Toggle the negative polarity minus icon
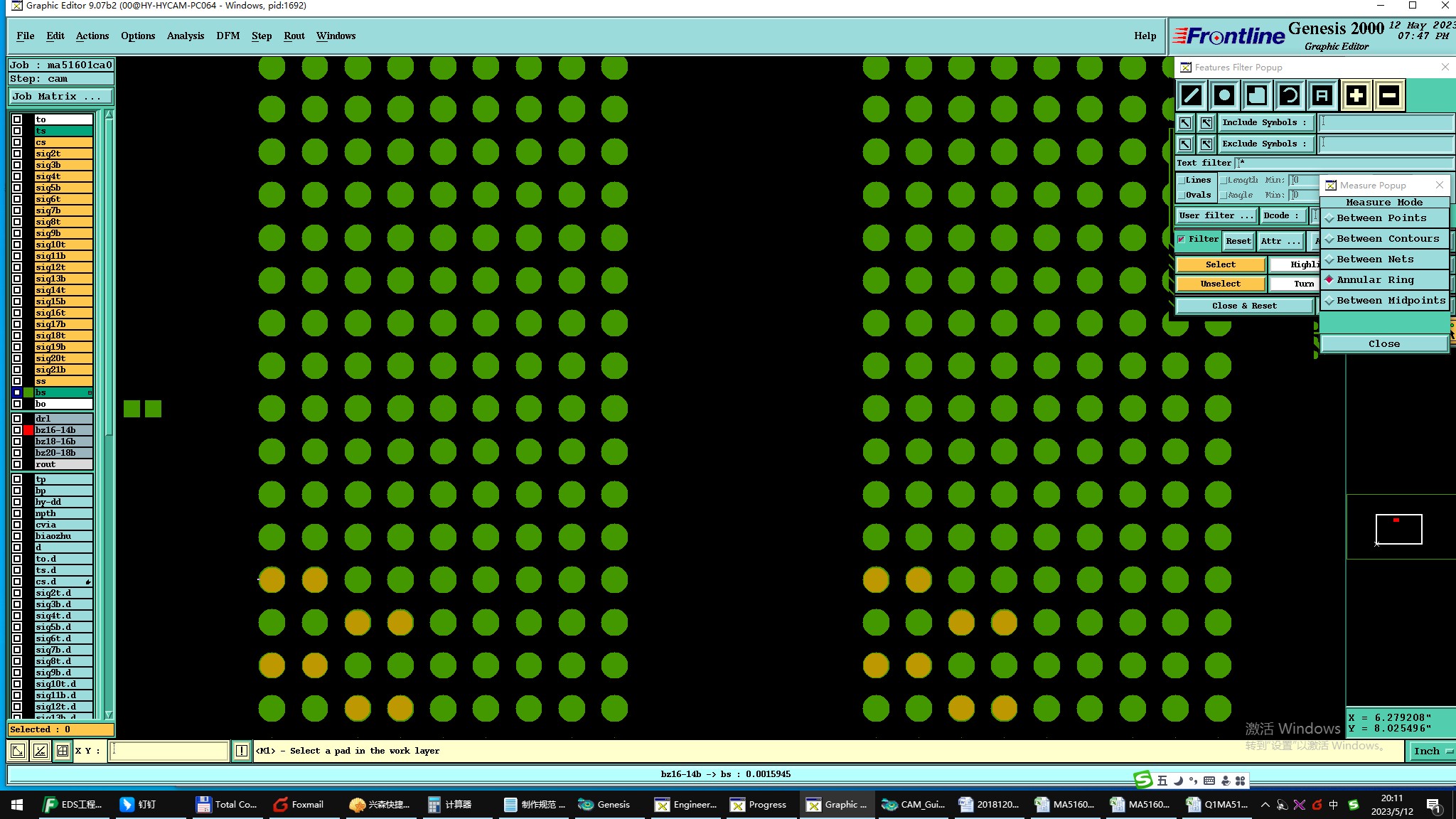The image size is (1456, 819). 1389,95
